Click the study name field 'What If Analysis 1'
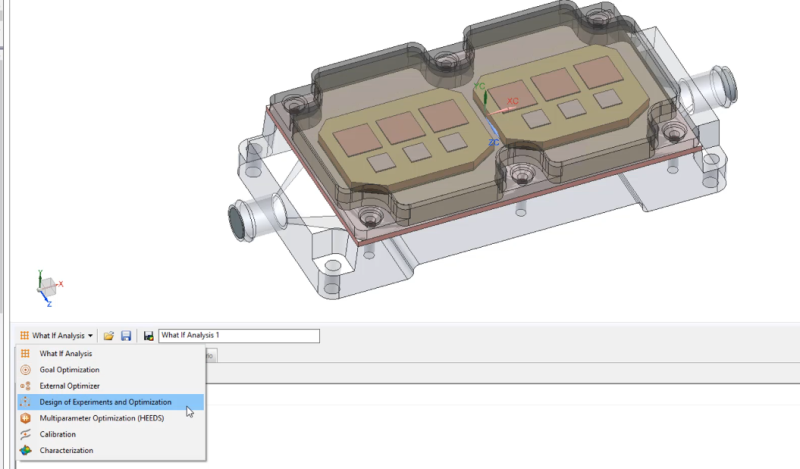This screenshot has width=800, height=469. click(x=238, y=336)
